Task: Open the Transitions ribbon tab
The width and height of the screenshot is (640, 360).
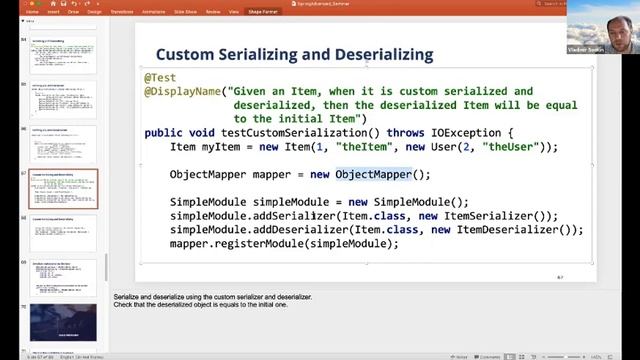Action: [x=122, y=12]
